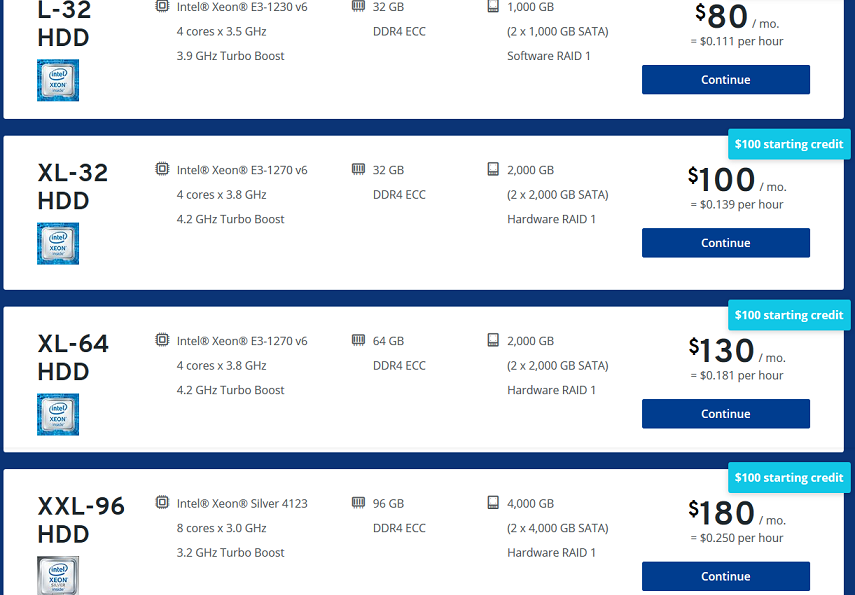Select the XL-64 HDD plan title
855x595 pixels.
click(x=73, y=358)
